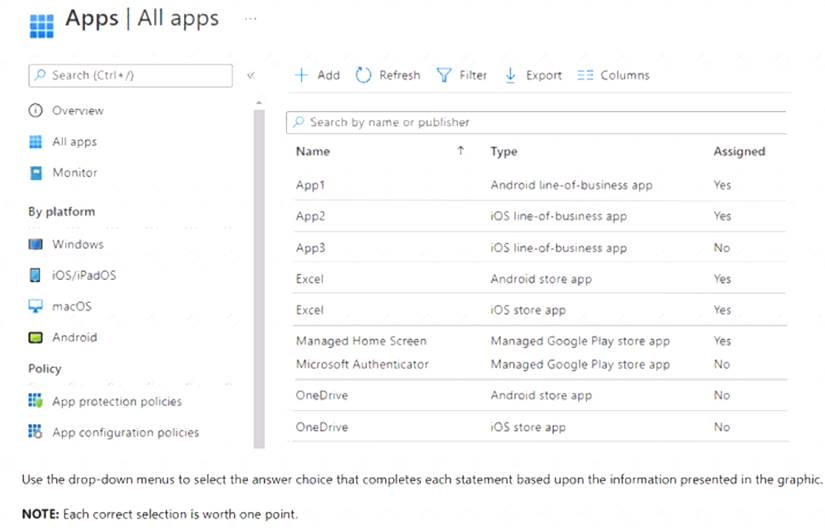The width and height of the screenshot is (825, 528).
Task: Open Microsoft Authenticator app
Action: [363, 364]
